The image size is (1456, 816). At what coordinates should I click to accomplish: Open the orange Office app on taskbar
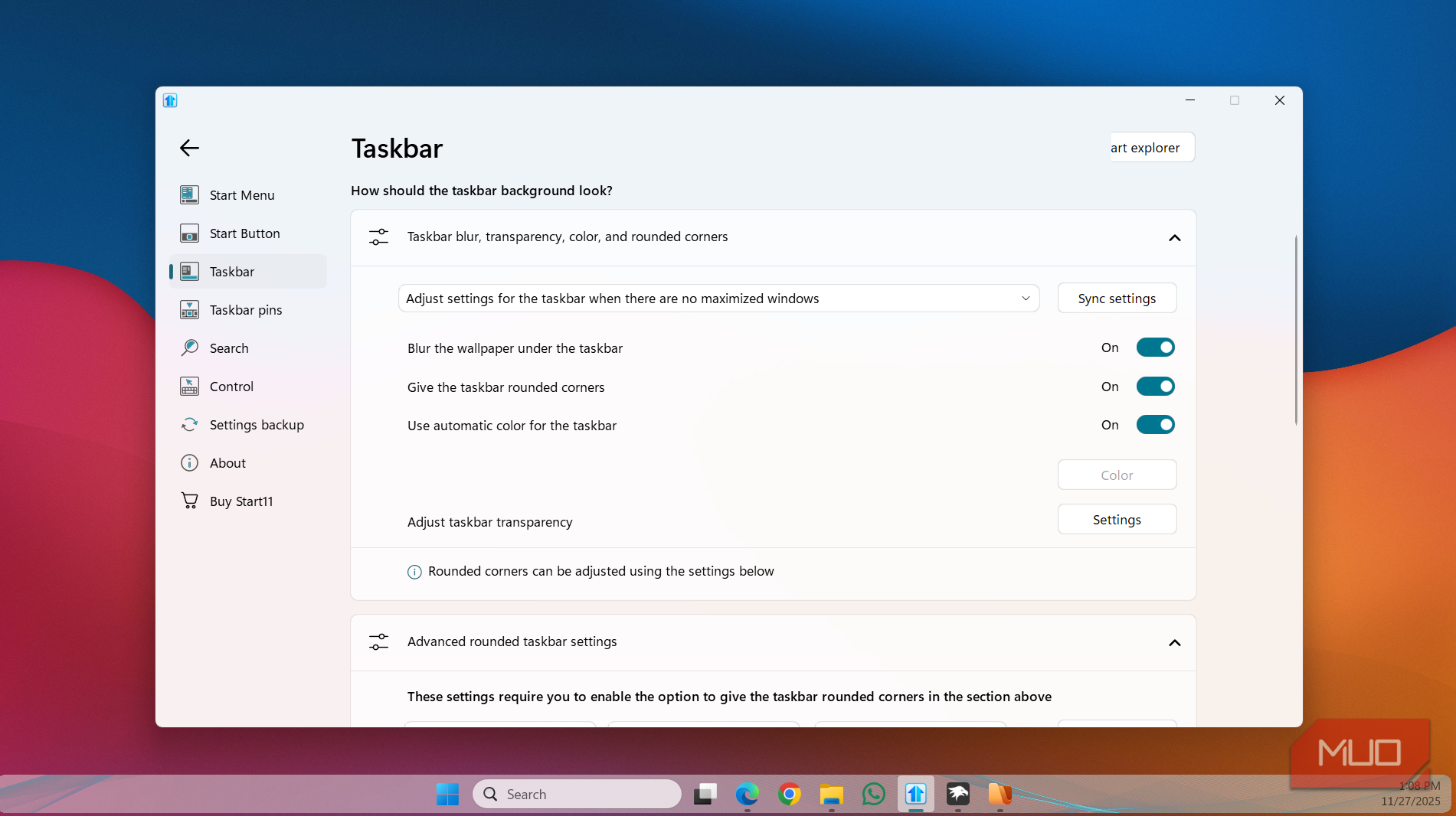1000,795
